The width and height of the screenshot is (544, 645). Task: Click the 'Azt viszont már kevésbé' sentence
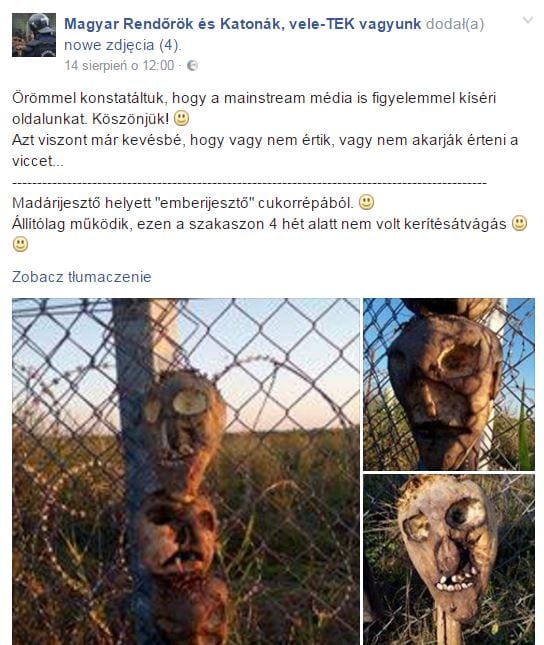265,151
